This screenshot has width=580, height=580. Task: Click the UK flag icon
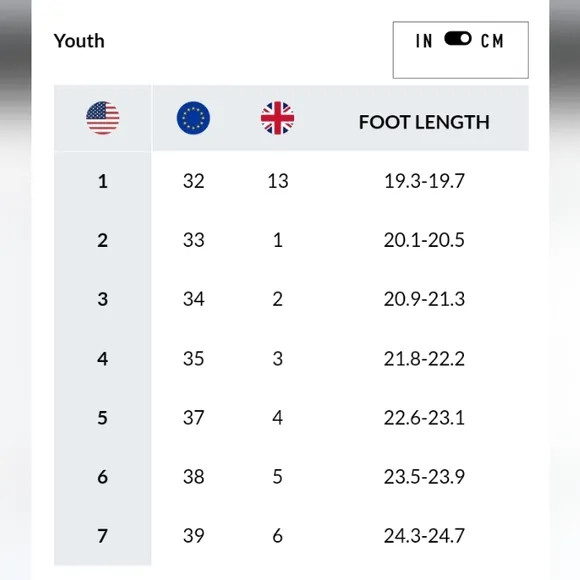(277, 118)
